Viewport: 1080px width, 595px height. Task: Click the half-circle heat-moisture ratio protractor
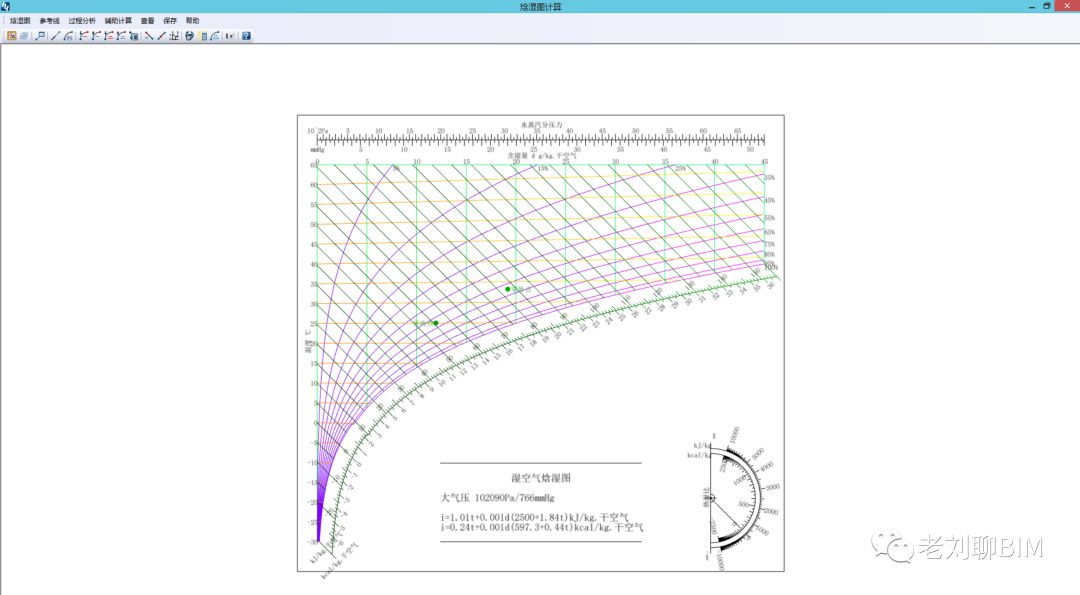[x=736, y=498]
